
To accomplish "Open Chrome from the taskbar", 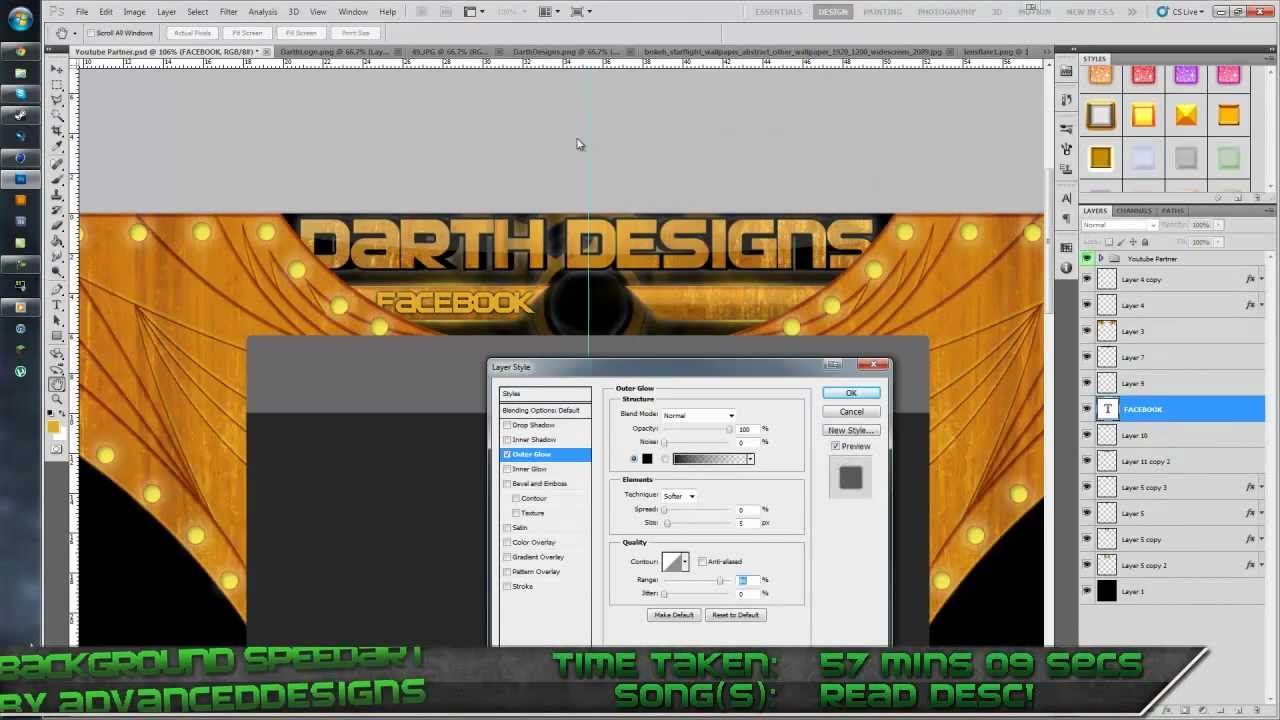I will (20, 52).
